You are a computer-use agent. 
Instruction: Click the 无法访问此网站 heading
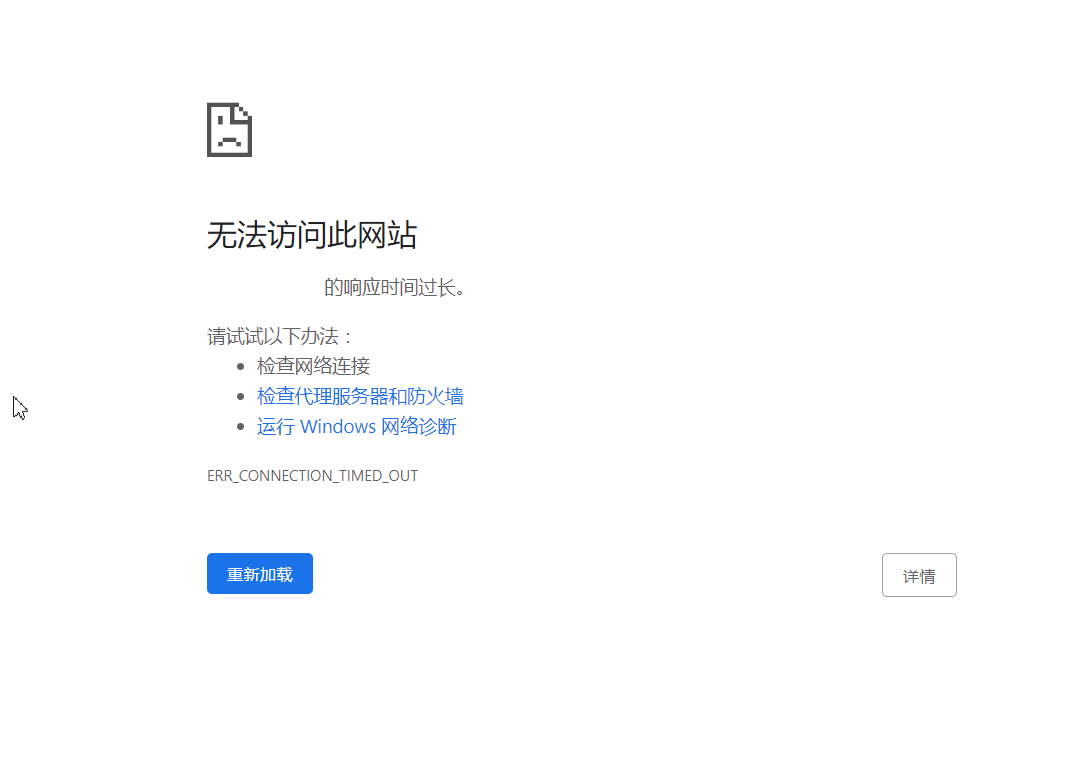tap(312, 235)
